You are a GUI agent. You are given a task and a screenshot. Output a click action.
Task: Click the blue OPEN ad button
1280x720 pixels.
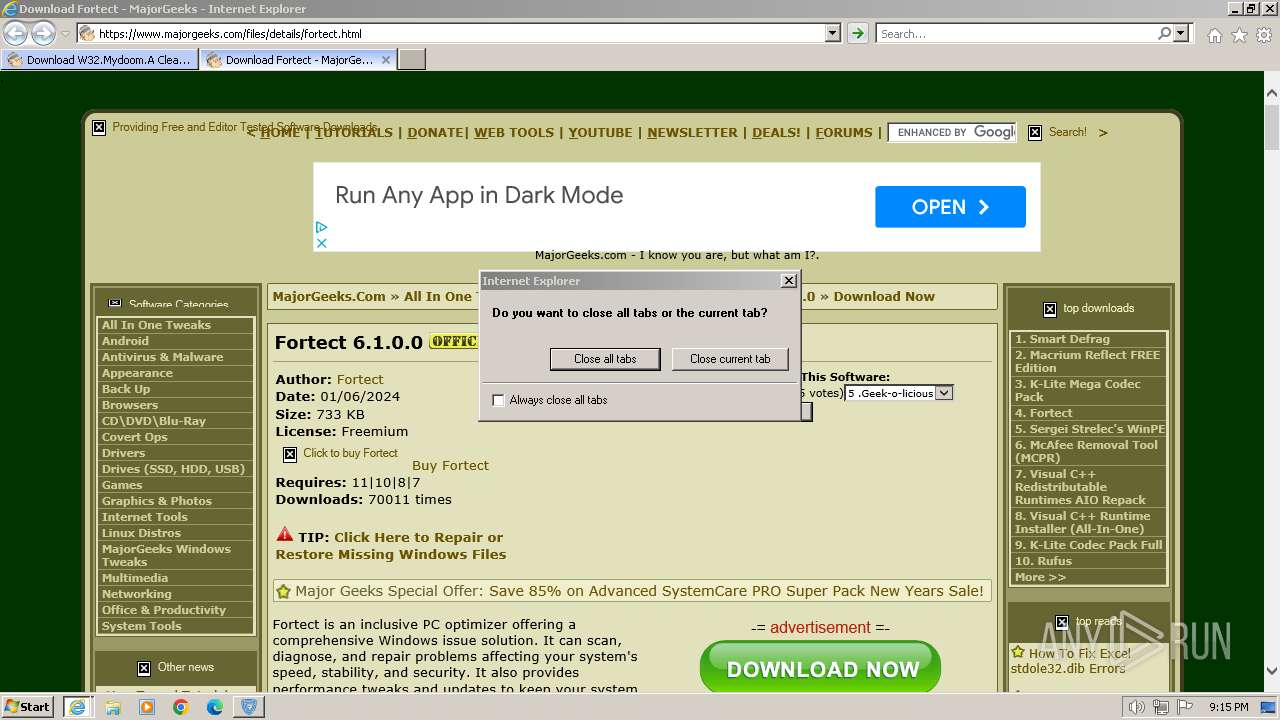(x=950, y=207)
